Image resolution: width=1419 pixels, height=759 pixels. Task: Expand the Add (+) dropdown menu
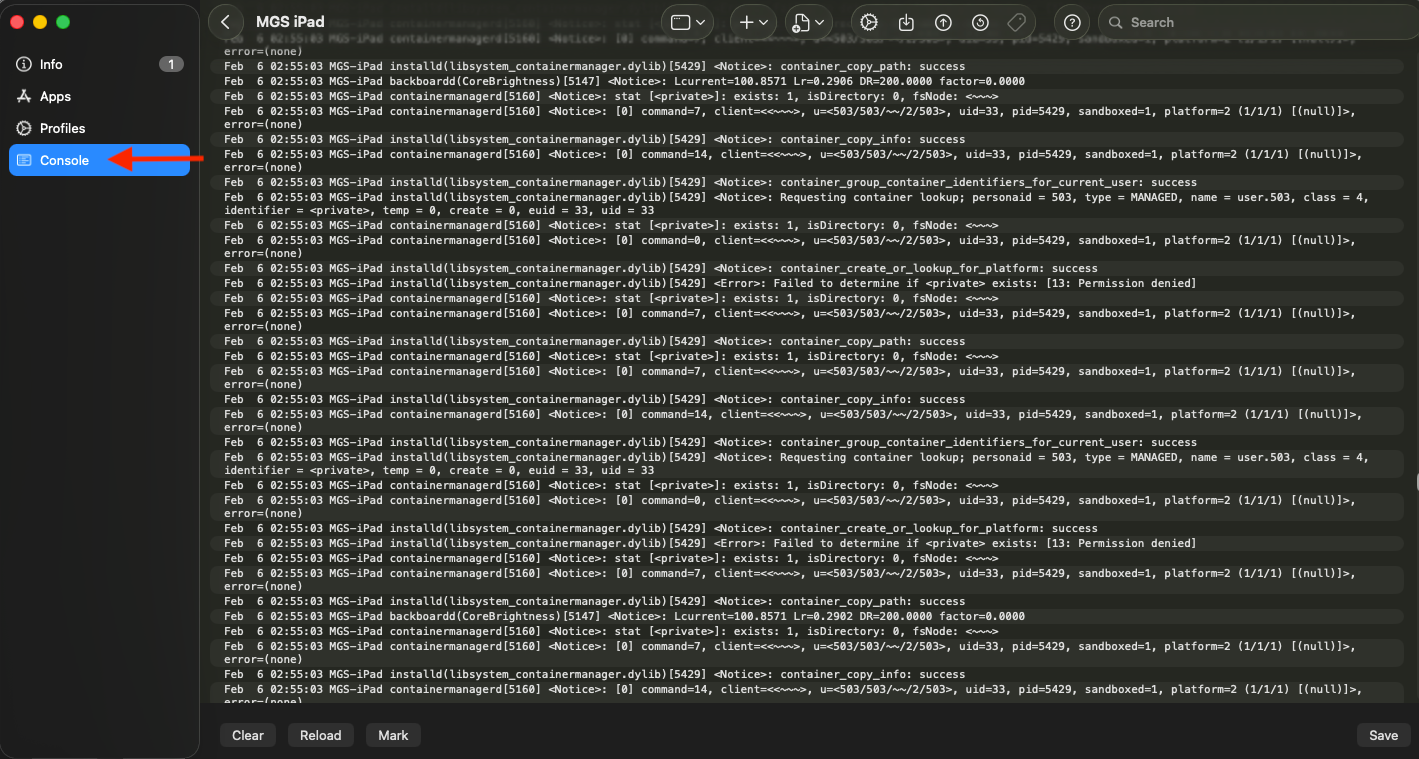[753, 22]
